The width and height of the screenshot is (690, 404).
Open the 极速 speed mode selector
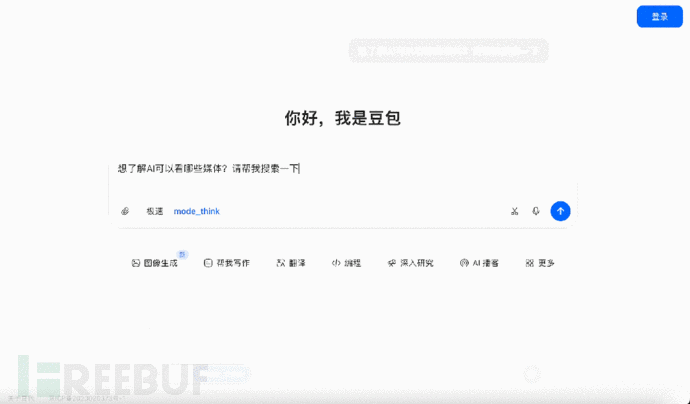click(155, 211)
